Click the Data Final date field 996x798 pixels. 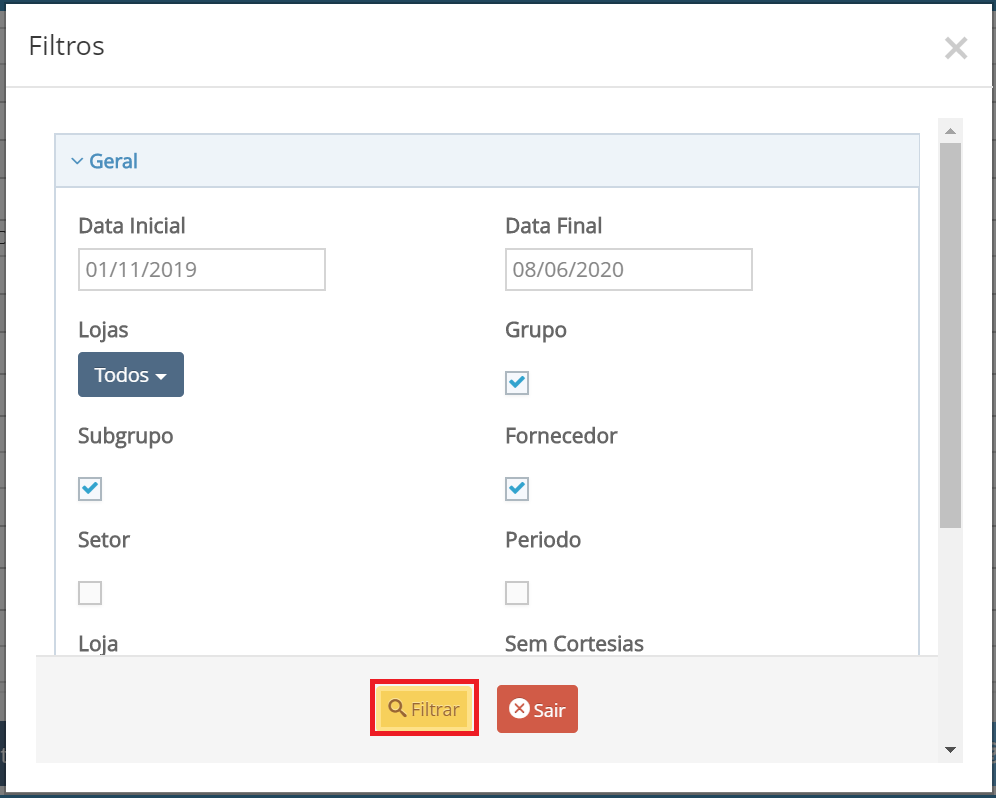[x=628, y=269]
